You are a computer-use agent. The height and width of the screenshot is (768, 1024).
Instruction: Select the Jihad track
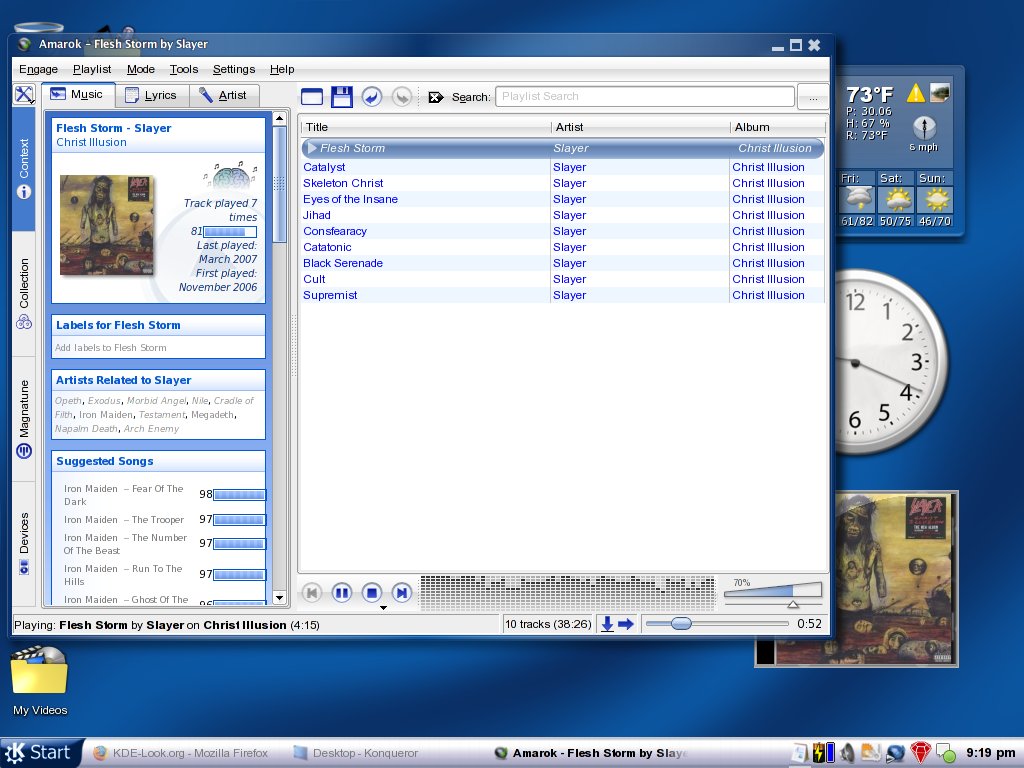click(562, 216)
